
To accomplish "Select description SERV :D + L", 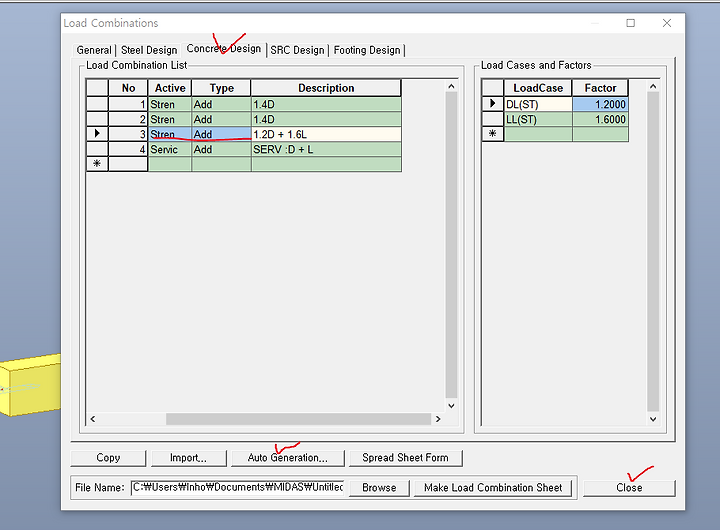I will click(x=326, y=149).
